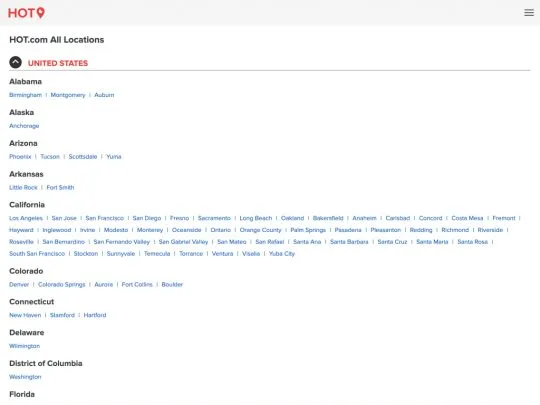This screenshot has height=405, width=540.
Task: Go to San Fernando Valley
Action: (122, 242)
